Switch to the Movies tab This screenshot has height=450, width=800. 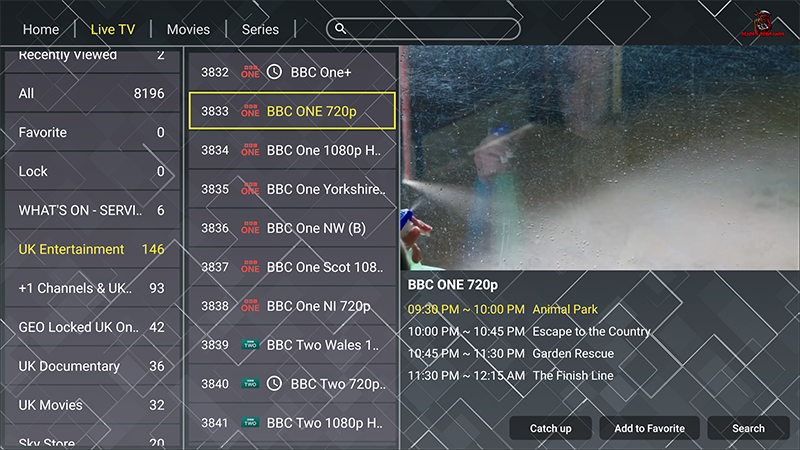(188, 29)
